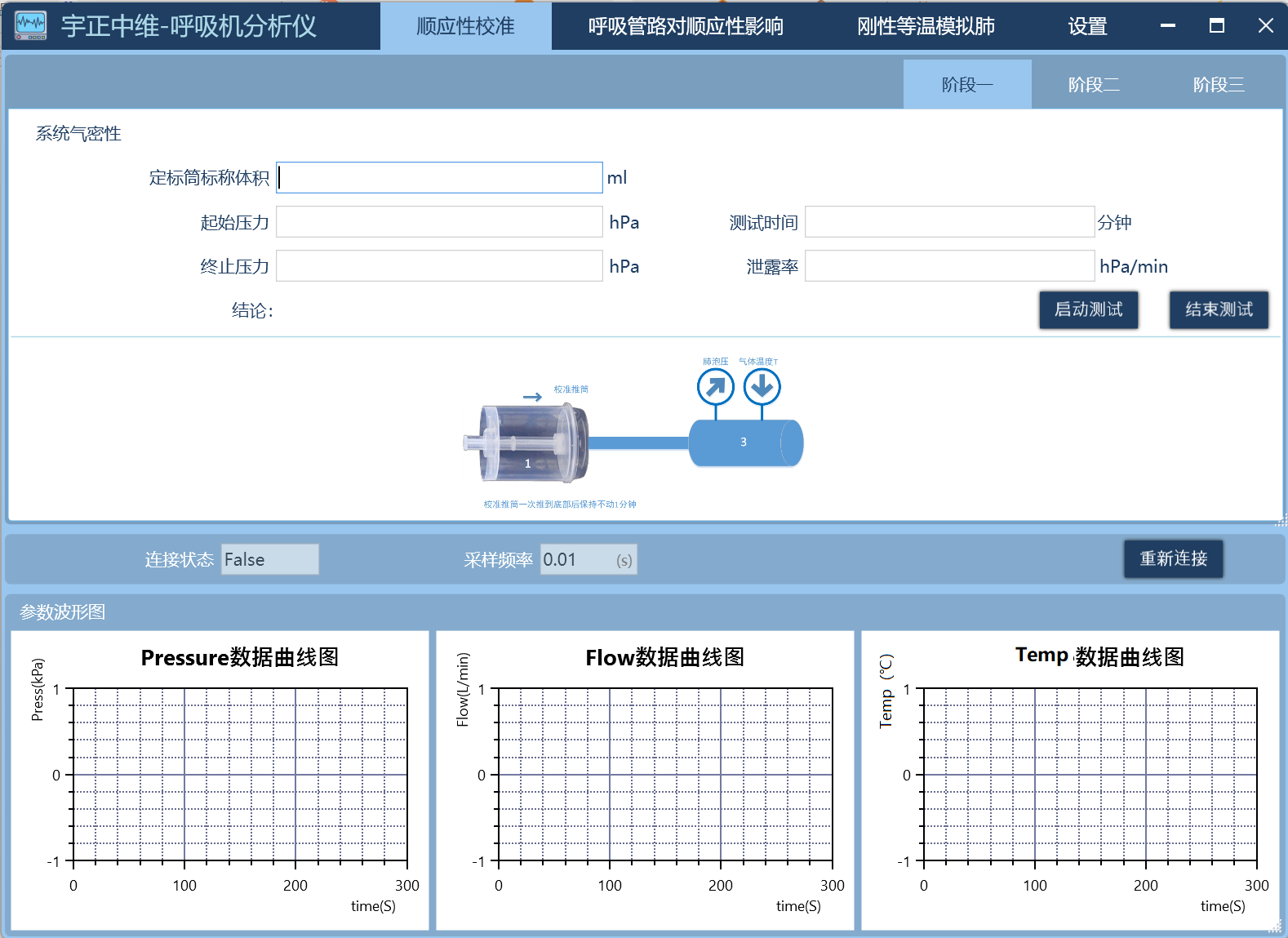Screen dimensions: 1288x938
Task: Click the 采样频率 field showing 0.01
Action: coord(578,560)
